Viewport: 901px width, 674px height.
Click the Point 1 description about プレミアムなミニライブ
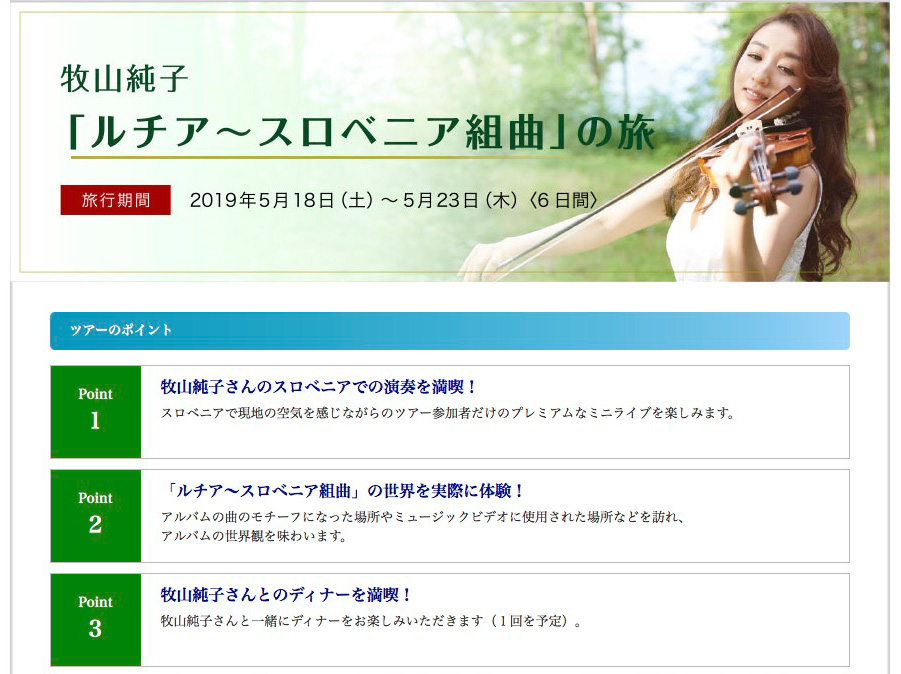447,413
